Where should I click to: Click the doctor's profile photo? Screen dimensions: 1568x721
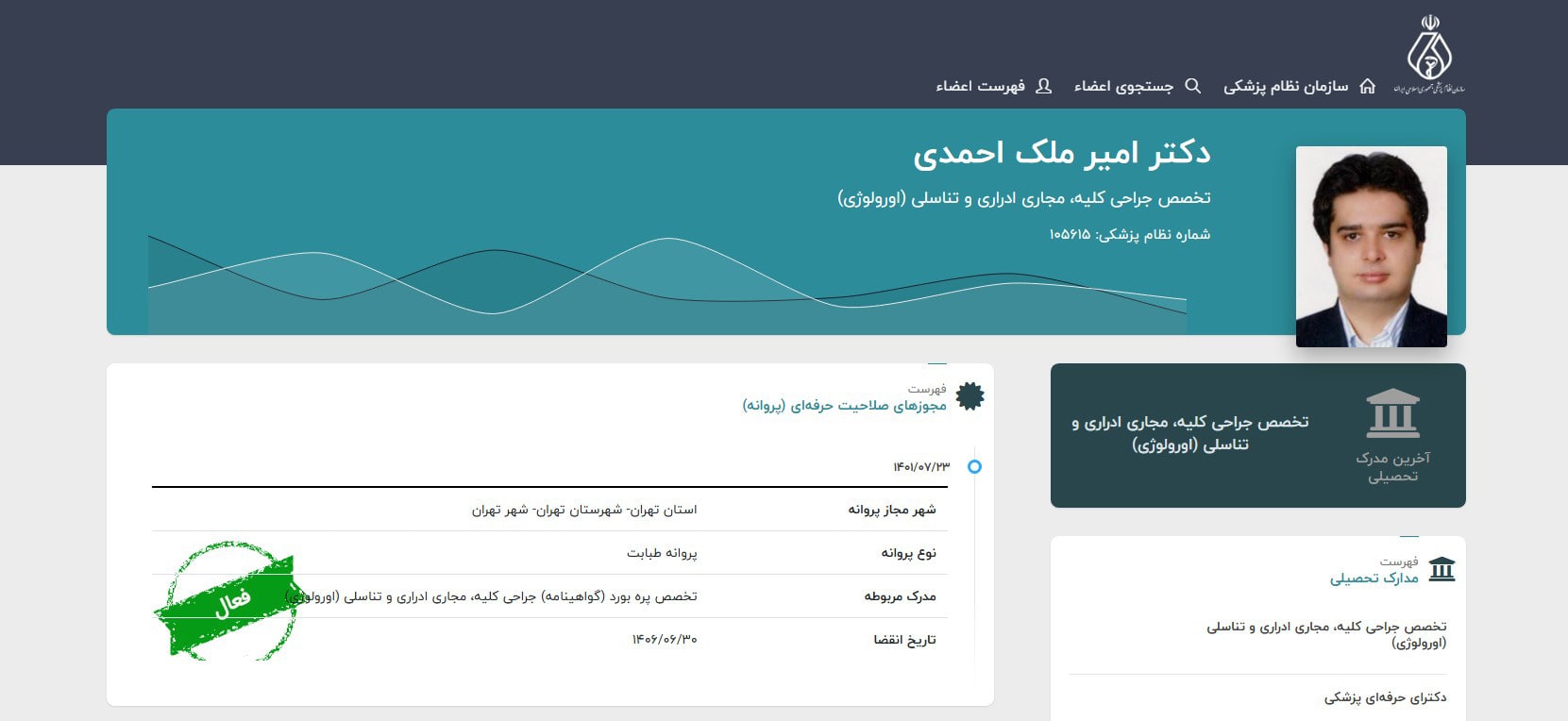(1371, 246)
